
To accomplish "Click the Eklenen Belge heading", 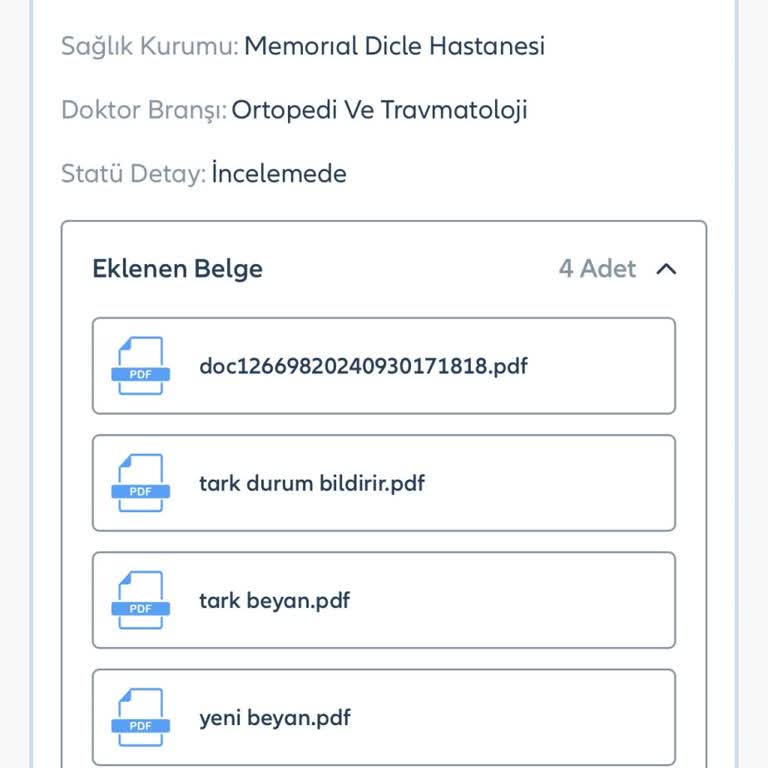I will coord(177,269).
